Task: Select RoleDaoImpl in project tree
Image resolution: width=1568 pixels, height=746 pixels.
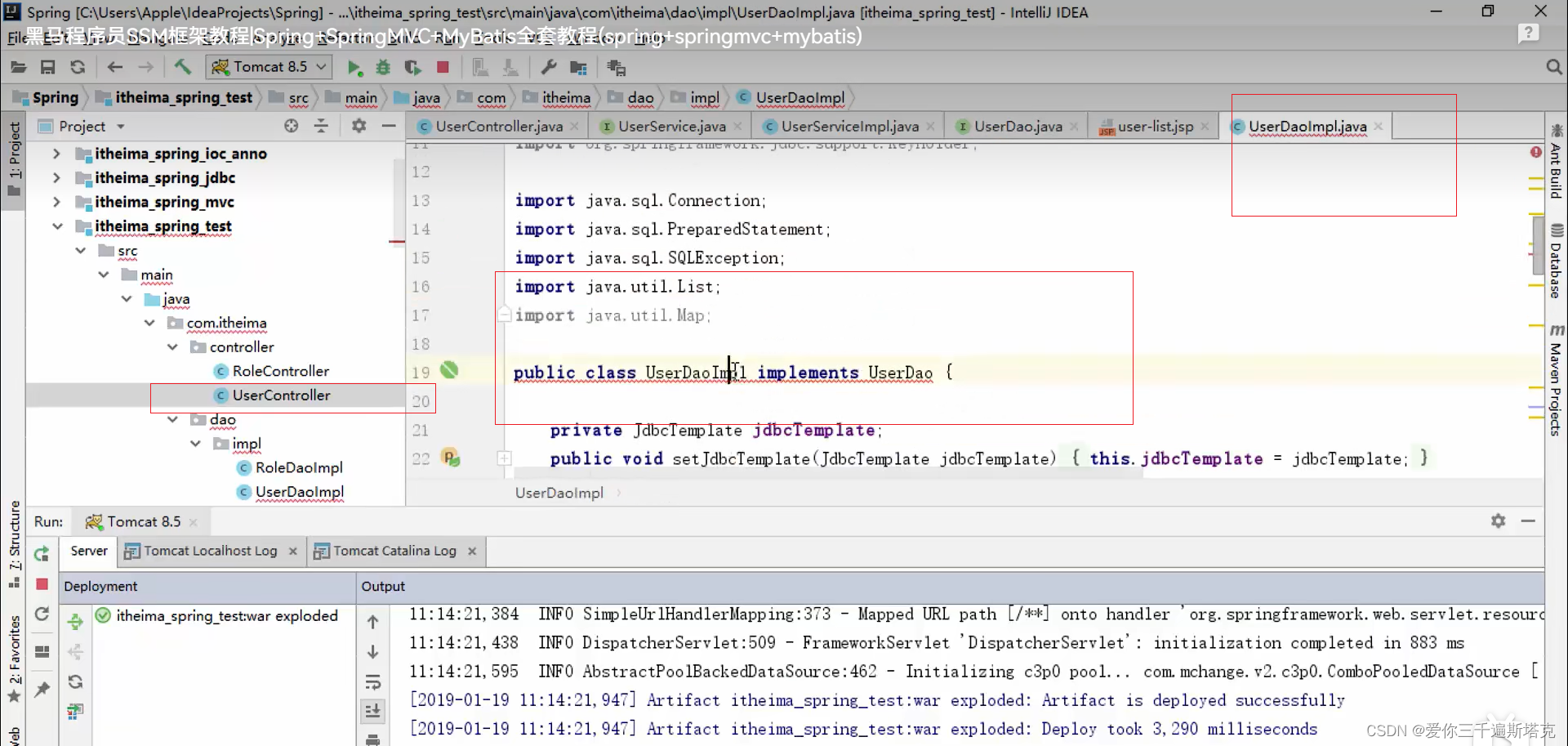Action: pyautogui.click(x=299, y=467)
